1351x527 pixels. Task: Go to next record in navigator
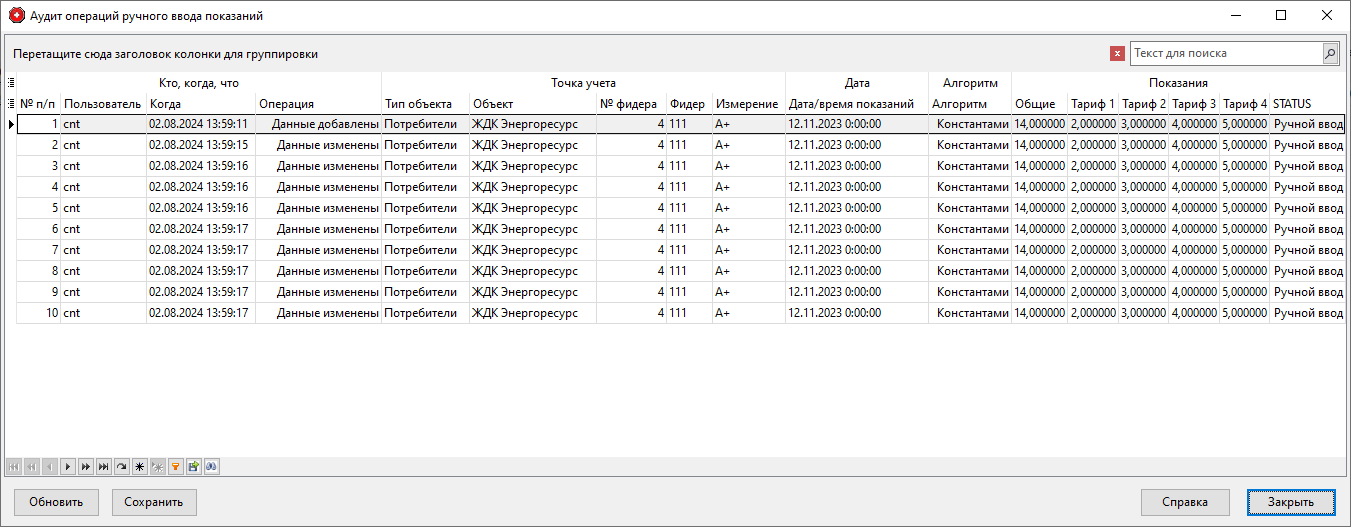click(67, 467)
